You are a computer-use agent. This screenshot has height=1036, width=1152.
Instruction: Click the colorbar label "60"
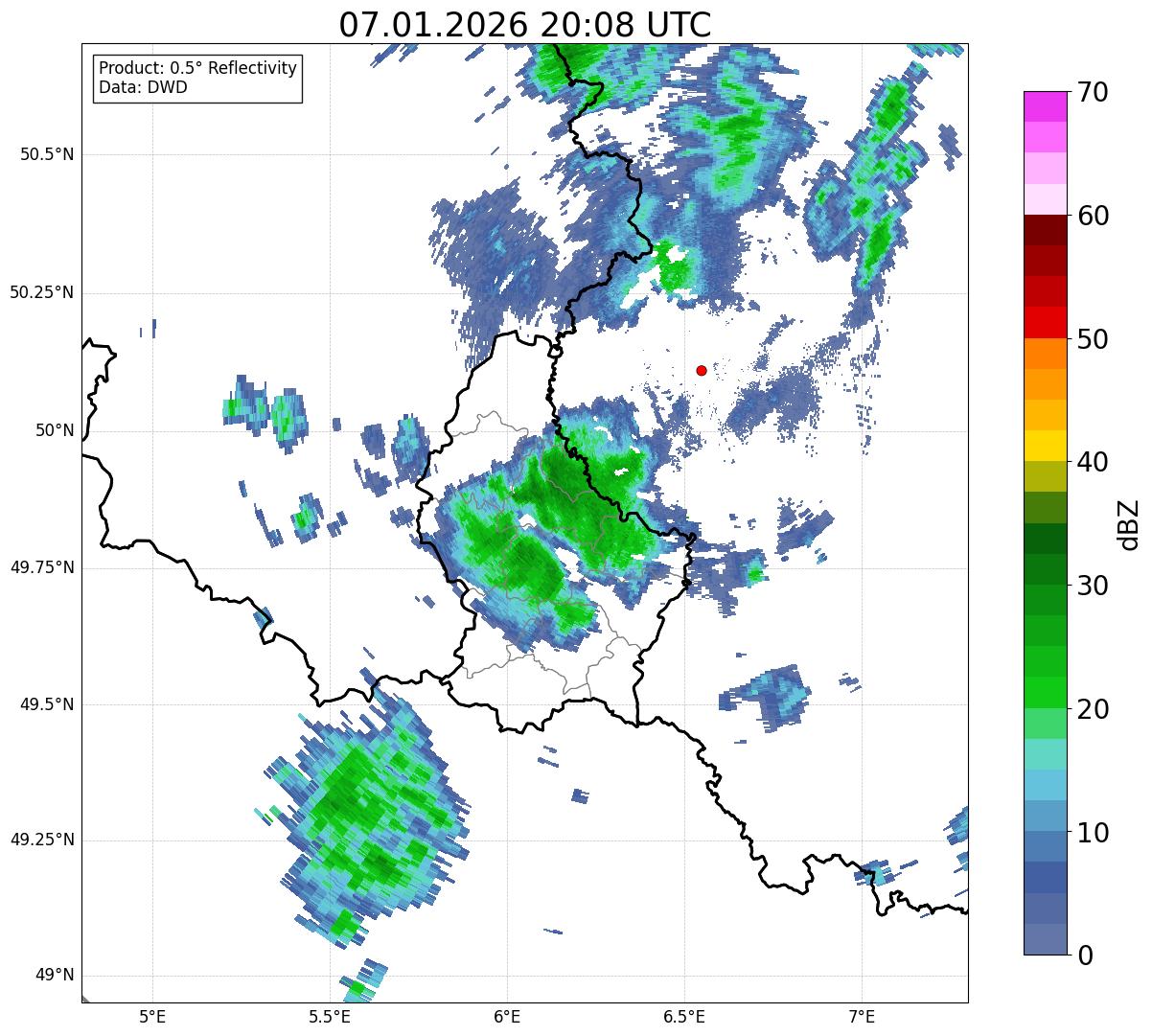tap(1094, 216)
